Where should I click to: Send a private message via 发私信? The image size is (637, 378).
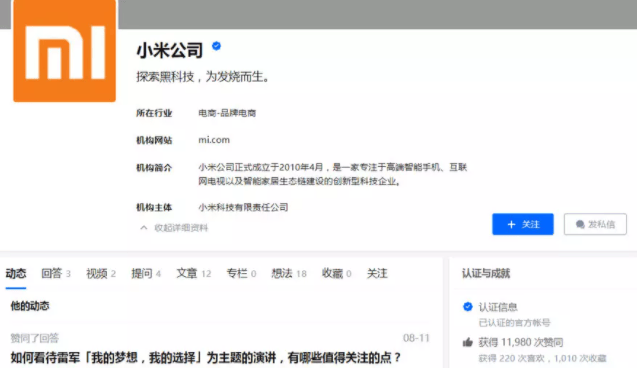point(595,224)
